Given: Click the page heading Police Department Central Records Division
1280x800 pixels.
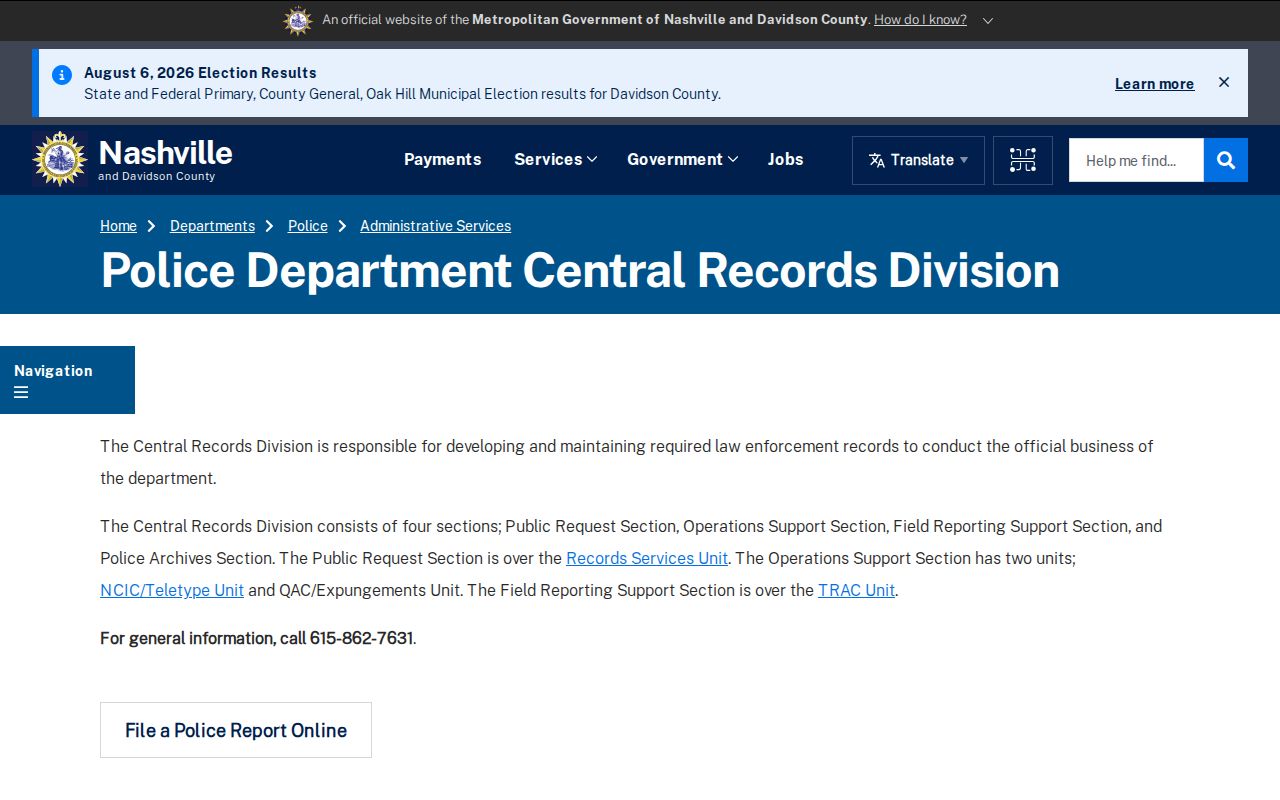Looking at the screenshot, I should 580,270.
